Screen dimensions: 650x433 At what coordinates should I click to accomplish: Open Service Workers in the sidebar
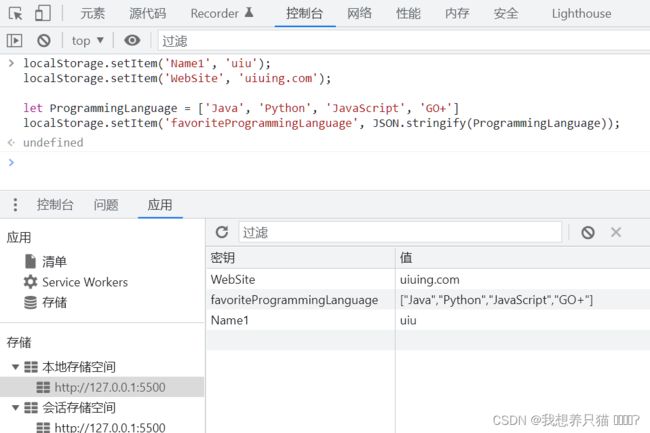85,282
